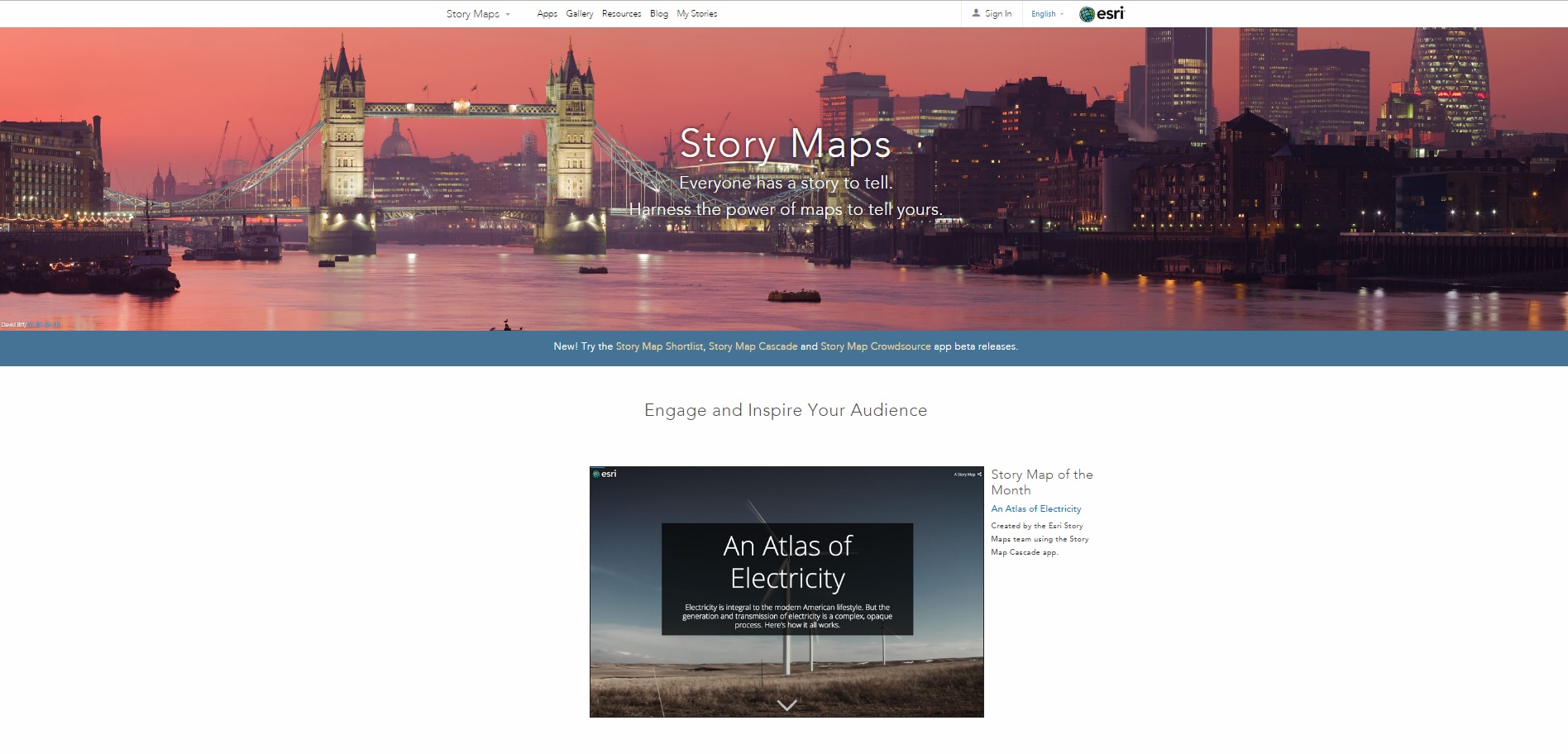Click the Sign In person icon
This screenshot has height=754, width=1568.
[x=976, y=13]
